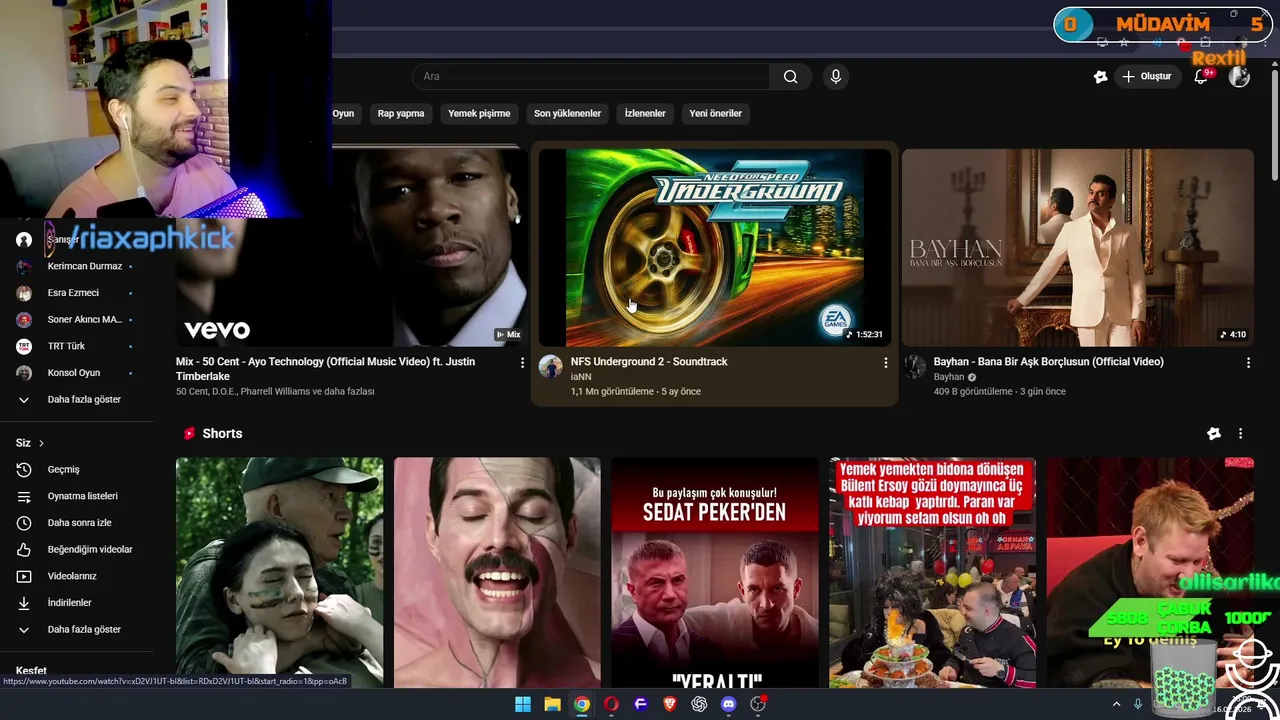Screen dimensions: 1280x720
Task: Open OBS Studio from the taskbar
Action: [x=758, y=704]
